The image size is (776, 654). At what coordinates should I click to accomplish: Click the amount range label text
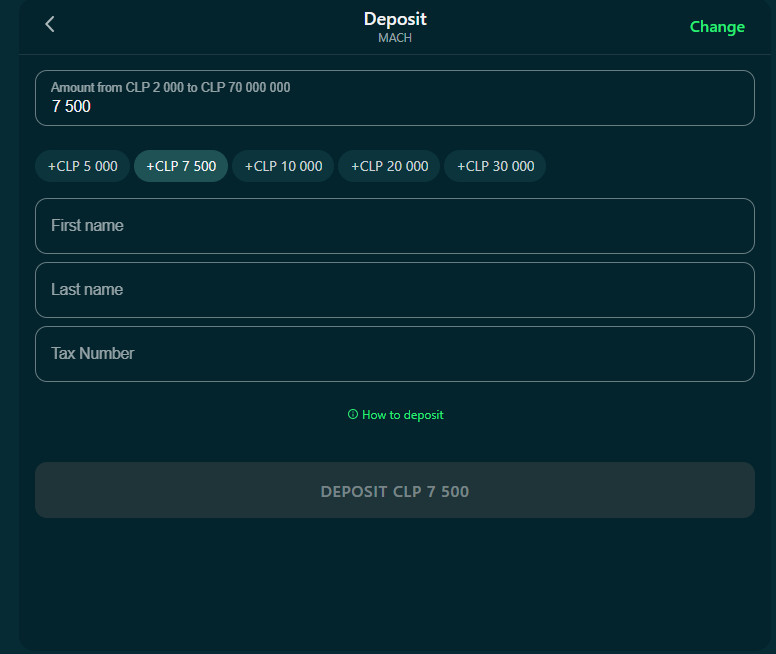coord(170,88)
